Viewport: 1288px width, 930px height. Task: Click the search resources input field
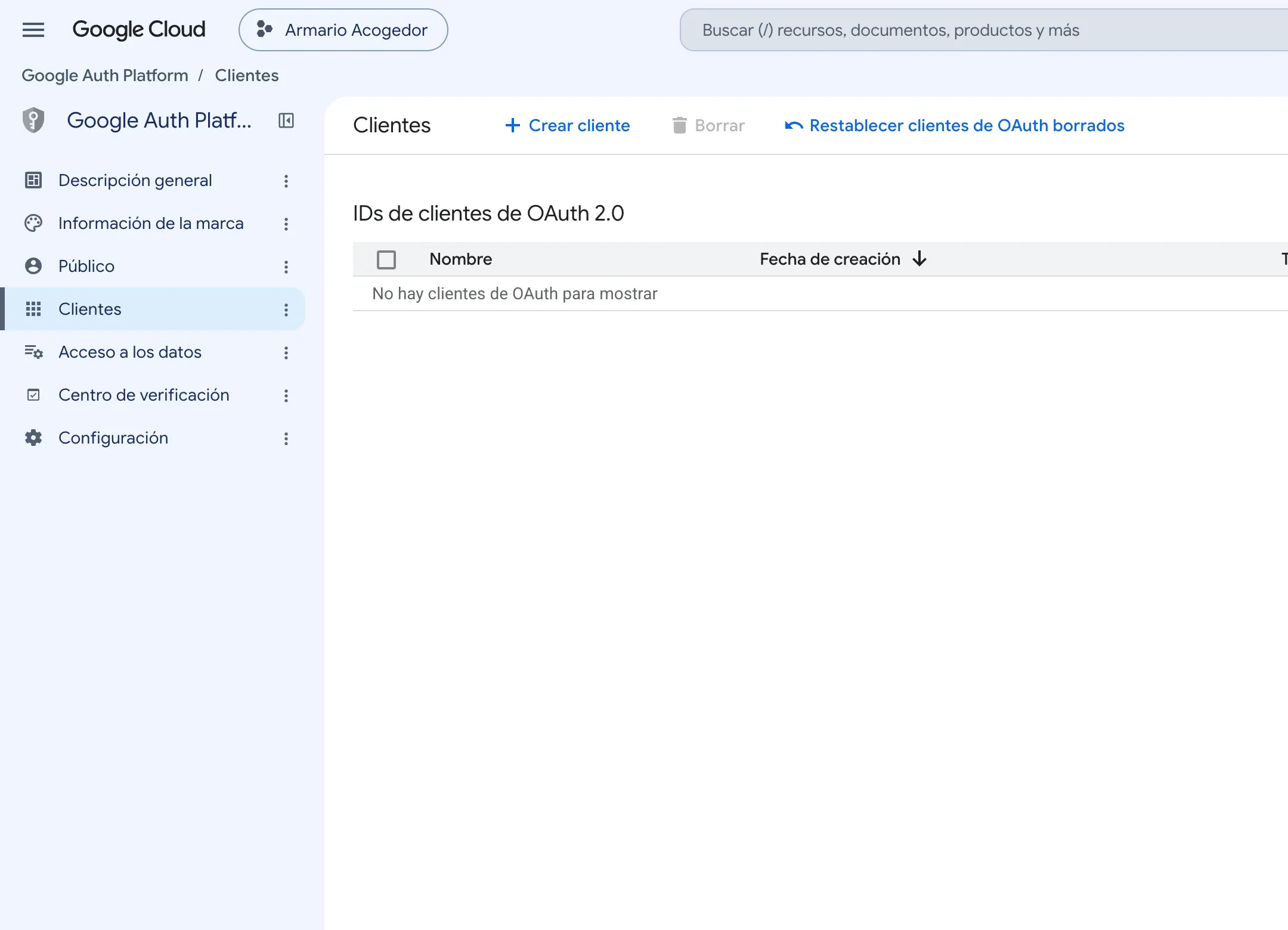(984, 30)
